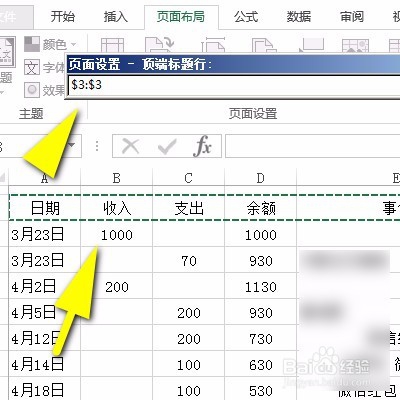Screen dimensions: 400x400
Task: Click the Themes gallery icon
Action: pos(7,52)
